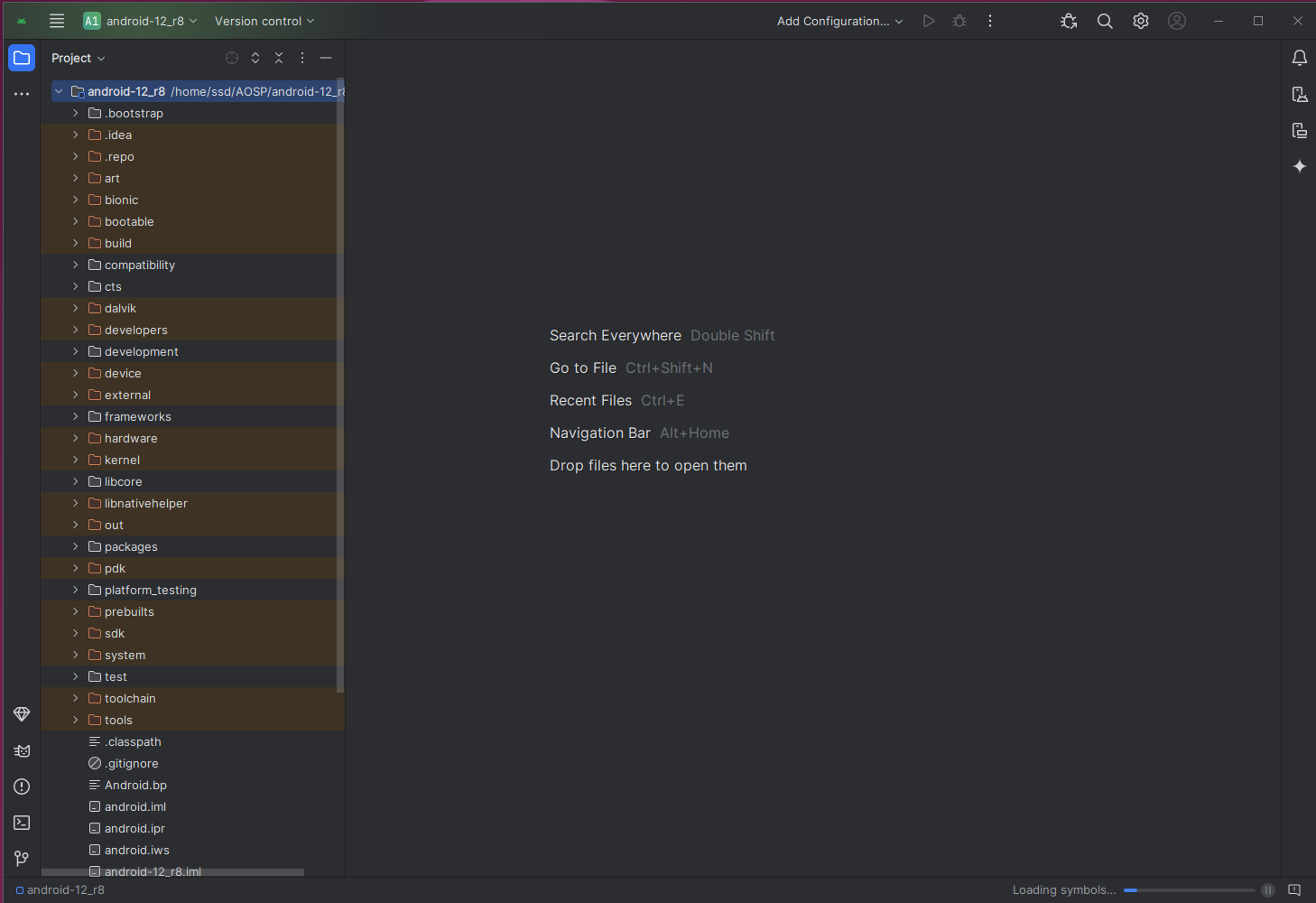Open the Add Configuration dropdown
The width and height of the screenshot is (1316, 903).
pyautogui.click(x=838, y=21)
